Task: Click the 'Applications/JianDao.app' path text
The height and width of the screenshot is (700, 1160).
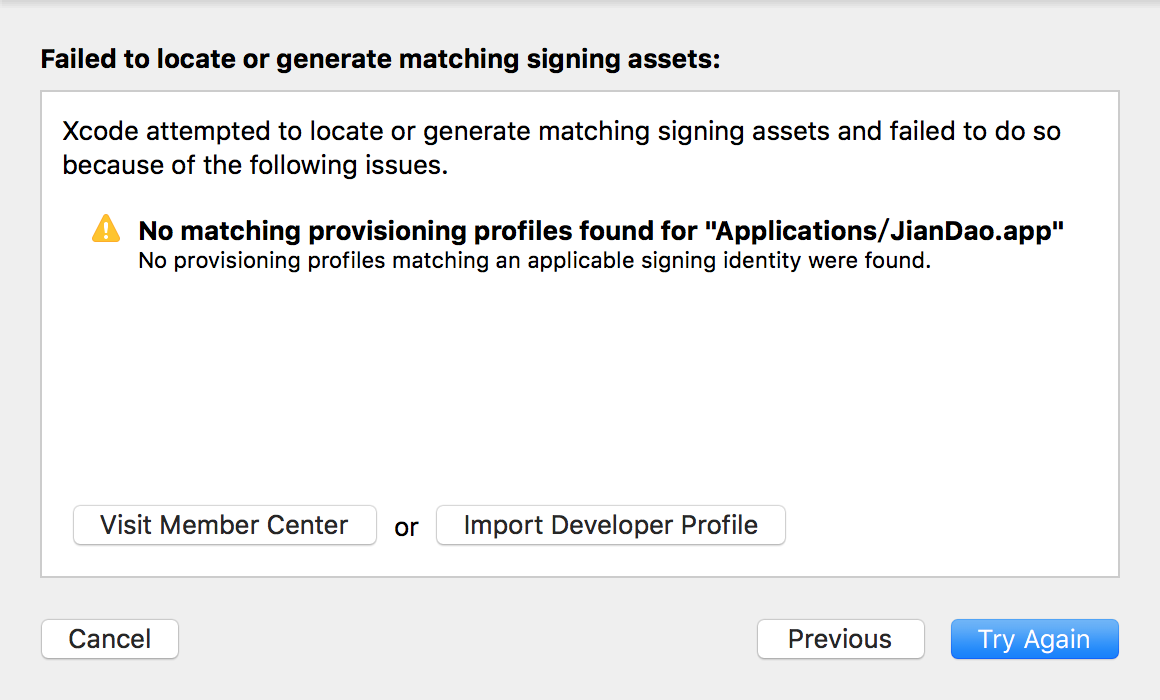Action: (884, 231)
